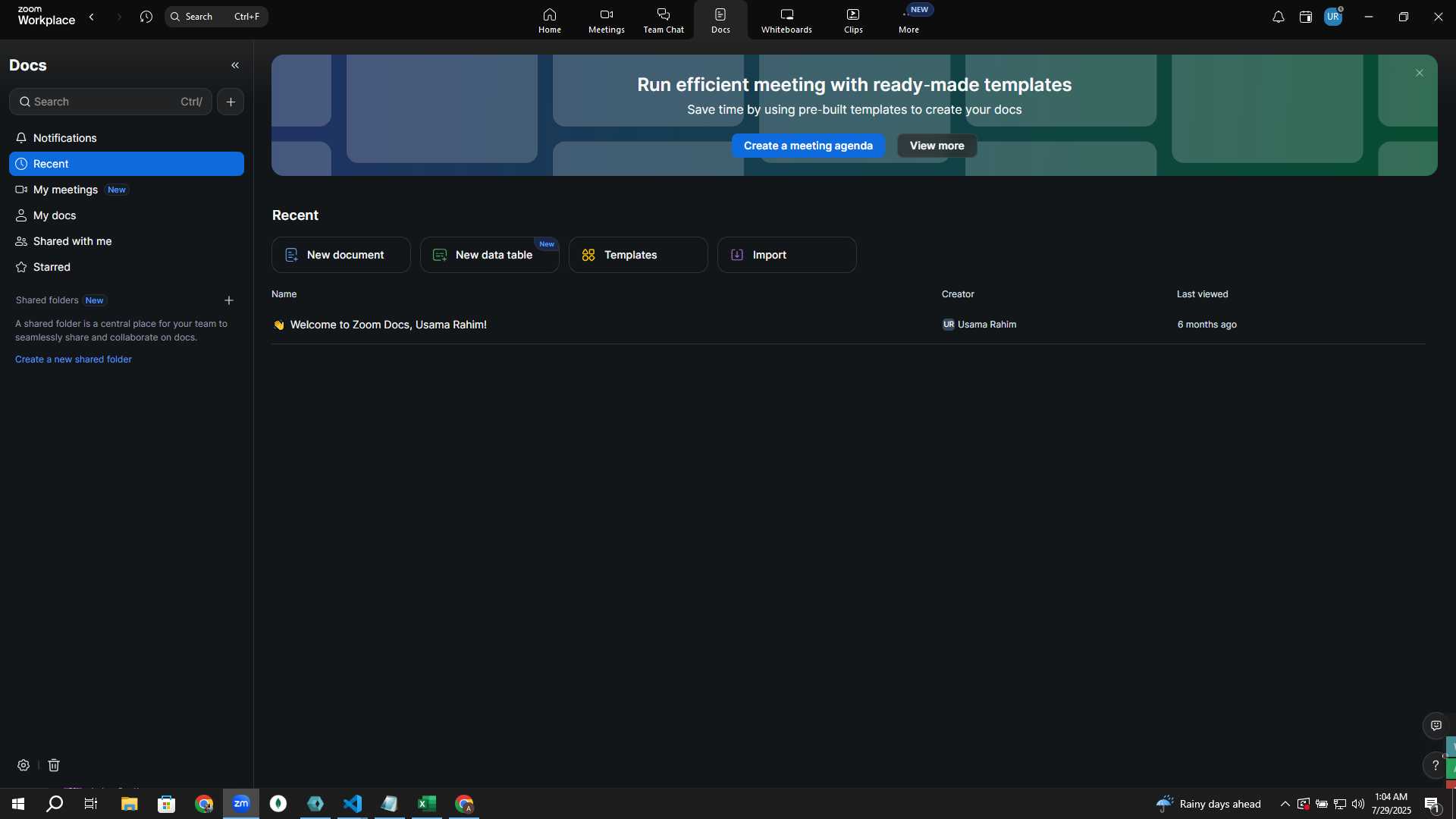Click the plus button beside Docs search
This screenshot has width=1456, height=819.
point(231,102)
